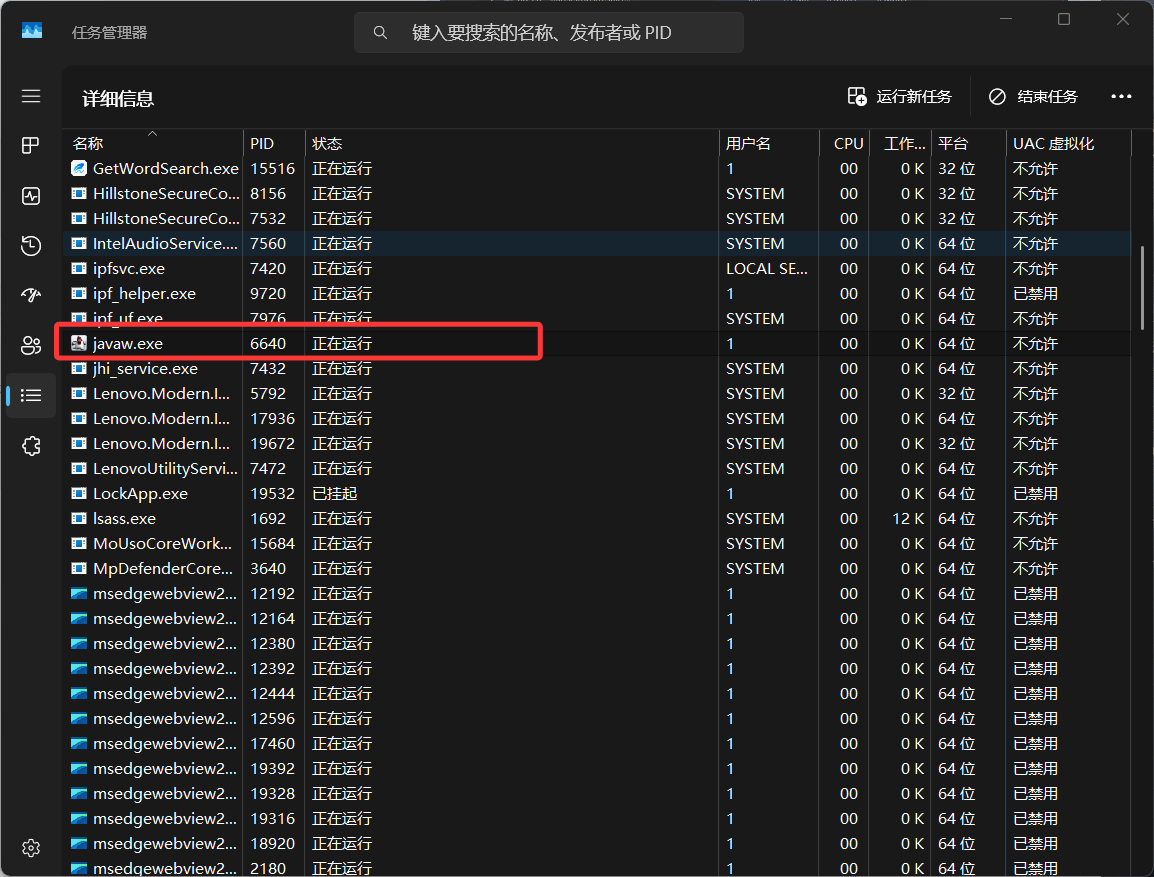Select the lsass.exe process row

125,519
